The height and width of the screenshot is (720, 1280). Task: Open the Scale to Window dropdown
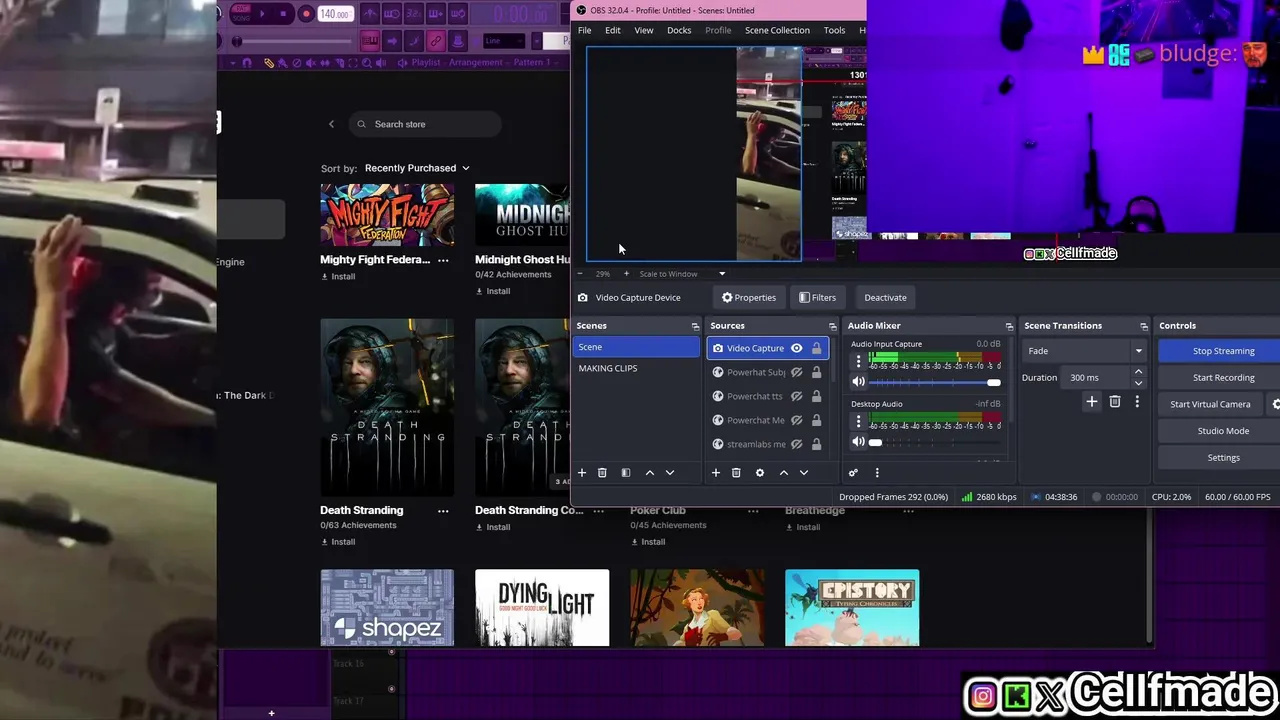coord(683,274)
